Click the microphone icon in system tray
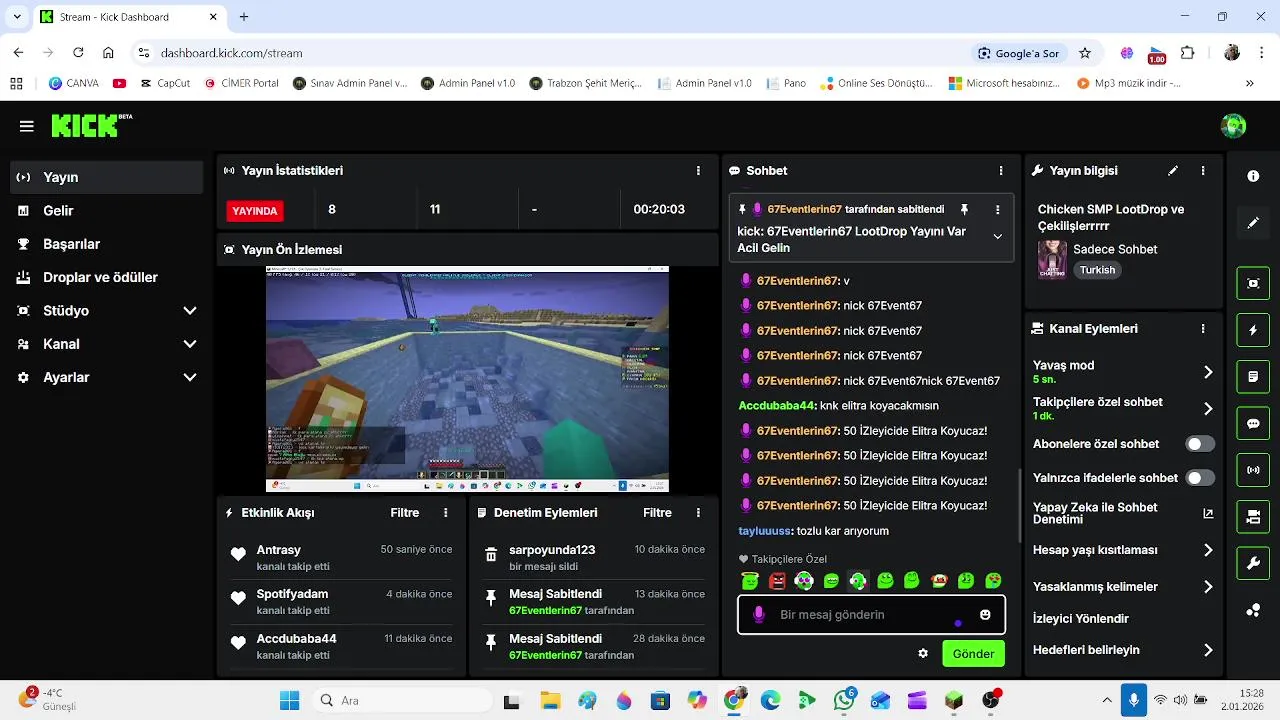The image size is (1280, 720). 1133,700
